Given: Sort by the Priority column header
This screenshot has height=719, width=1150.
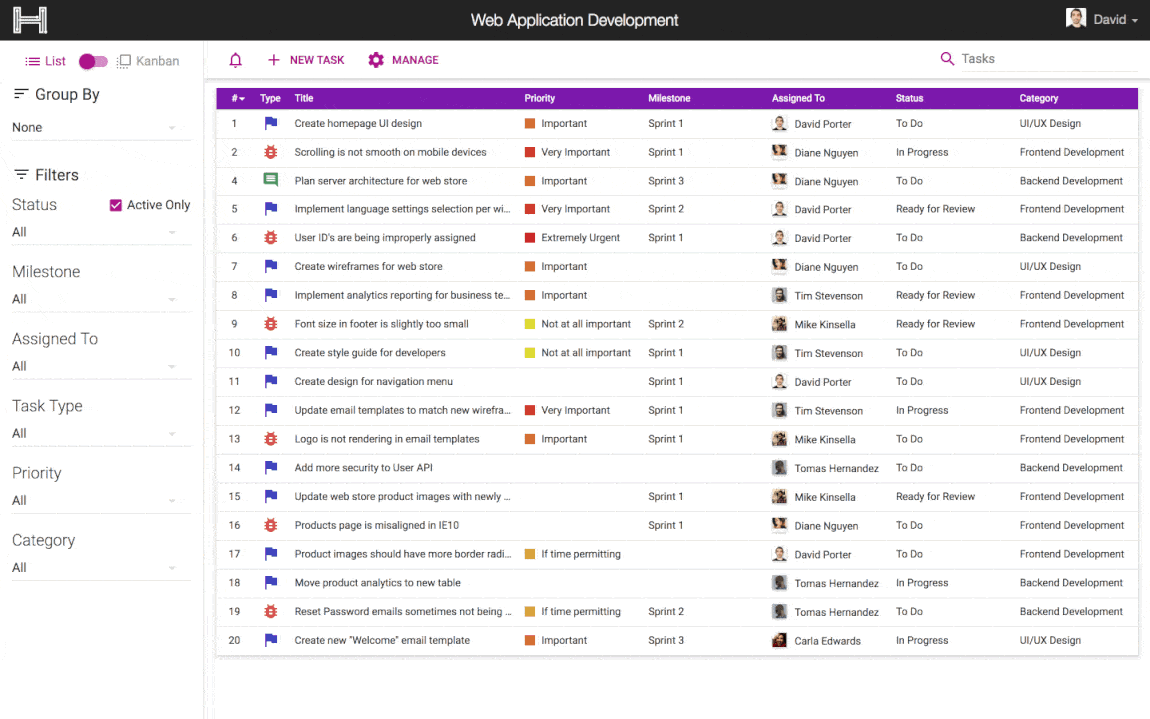Looking at the screenshot, I should (x=540, y=98).
